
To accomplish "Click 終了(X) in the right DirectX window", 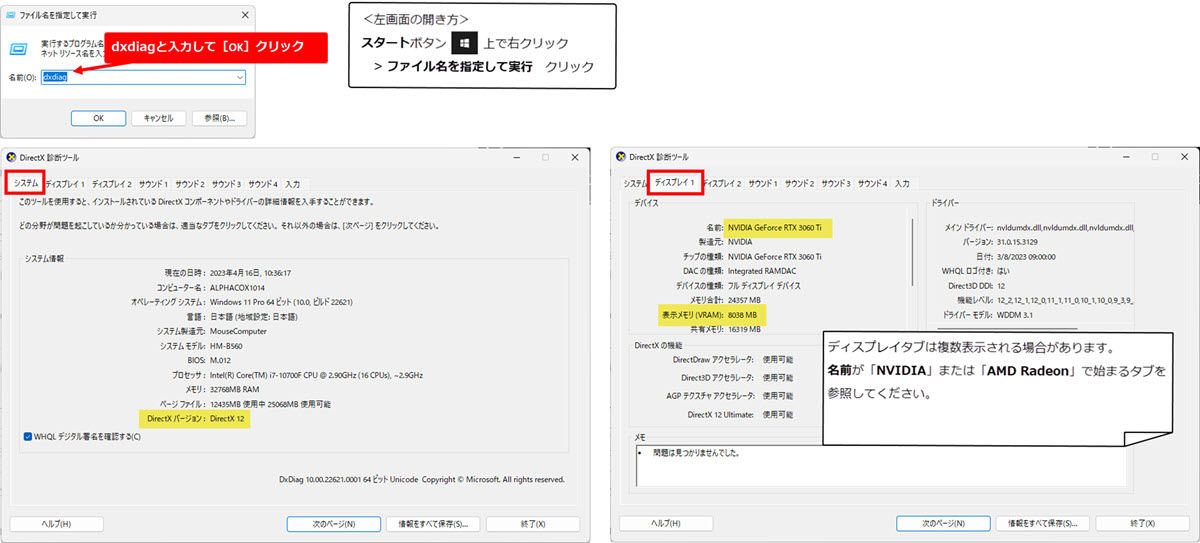I will pos(1143,523).
